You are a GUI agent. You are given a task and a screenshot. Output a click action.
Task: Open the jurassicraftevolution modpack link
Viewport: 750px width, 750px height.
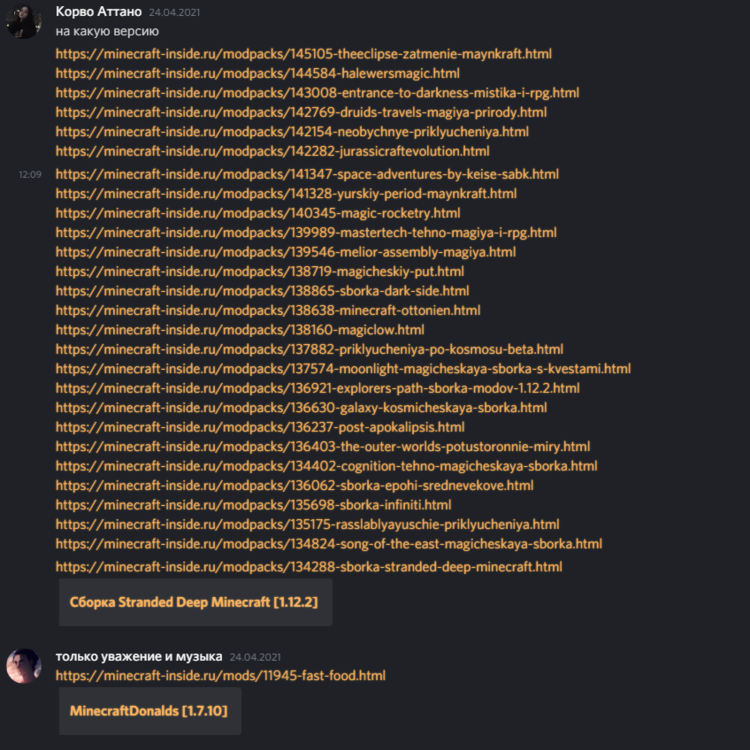[272, 151]
